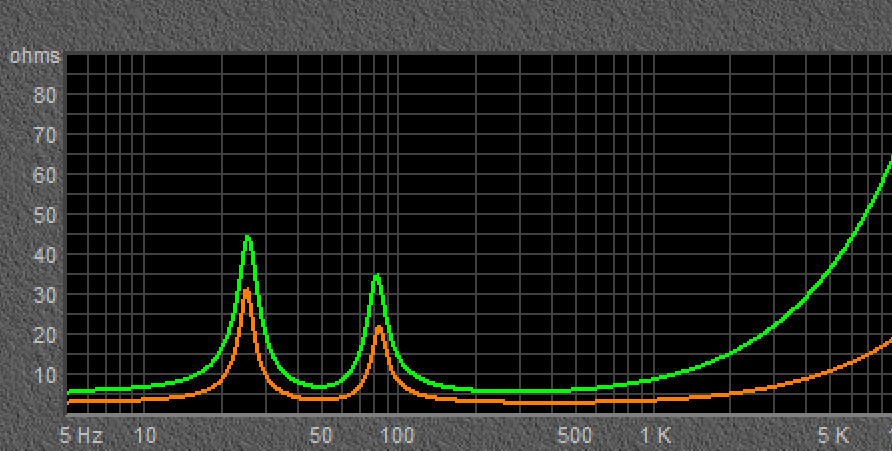Click the green curve's tallest peak
The height and width of the screenshot is (451, 892).
click(247, 237)
